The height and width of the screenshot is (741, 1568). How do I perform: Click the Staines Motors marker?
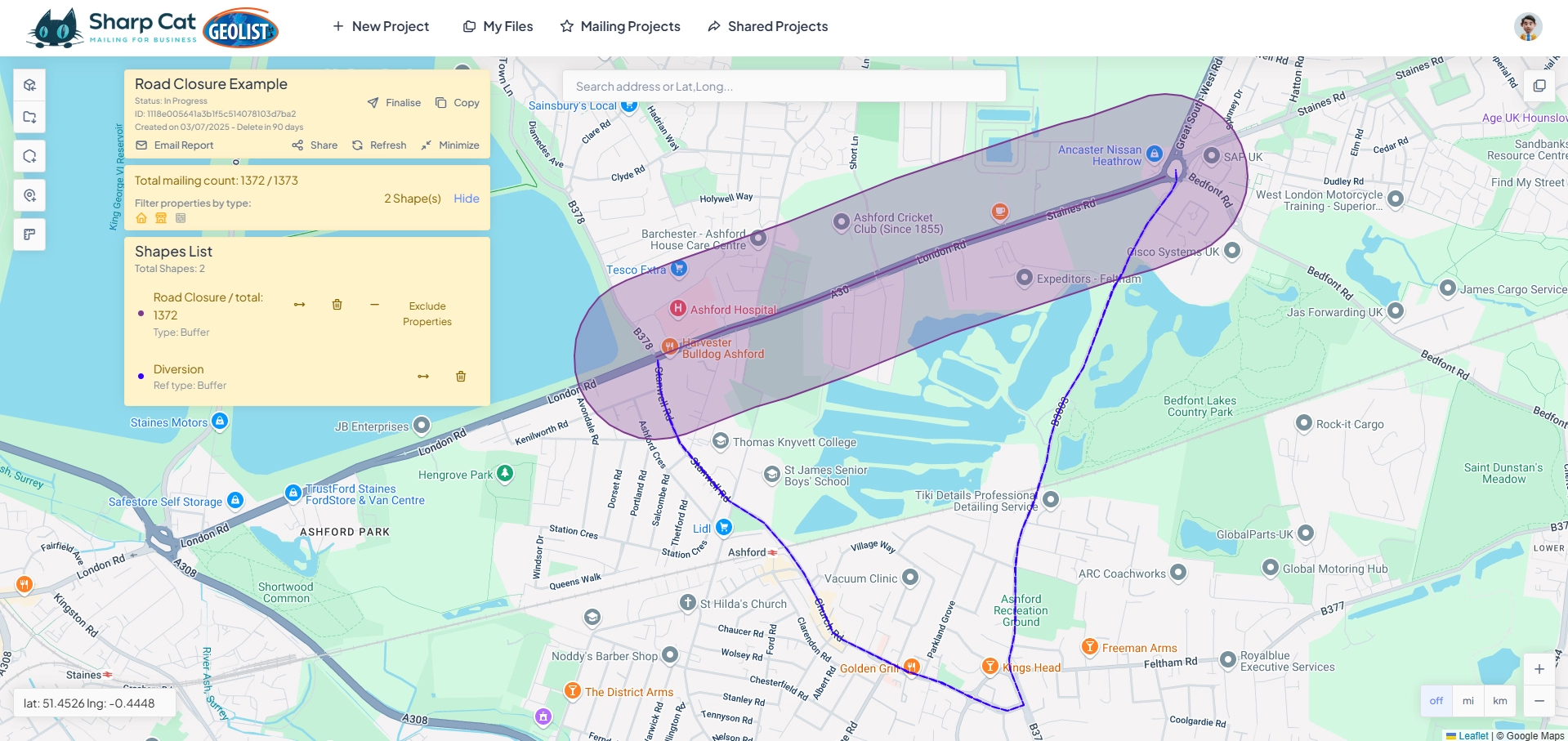coord(220,421)
